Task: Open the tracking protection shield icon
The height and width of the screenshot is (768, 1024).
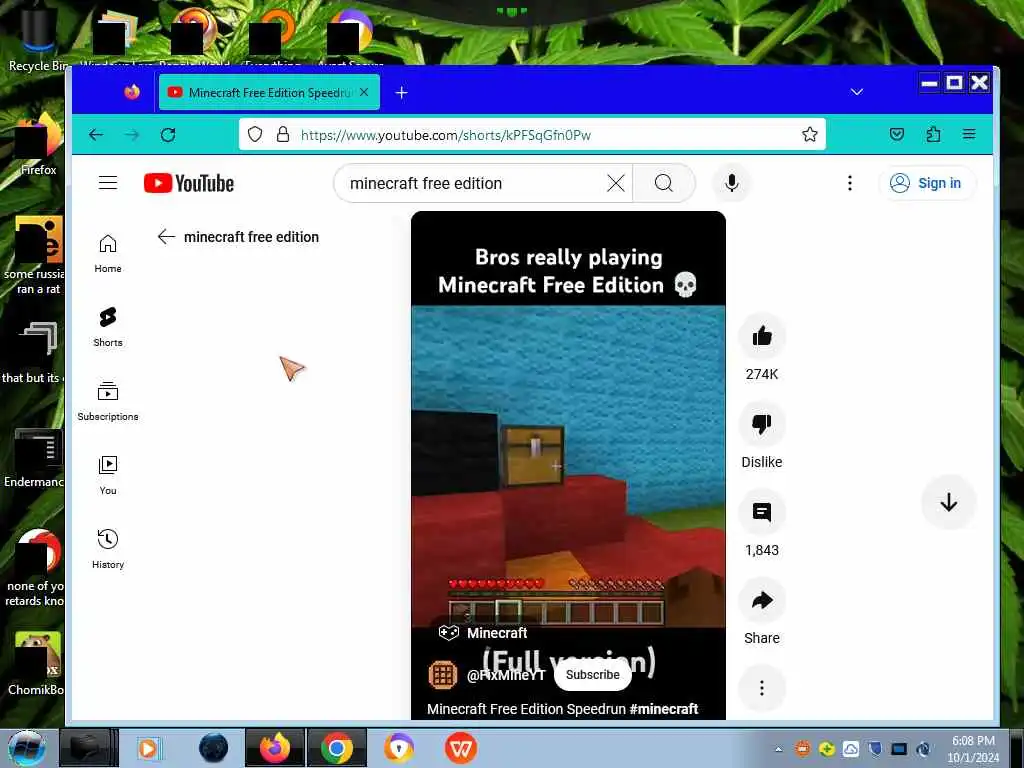Action: (x=255, y=135)
